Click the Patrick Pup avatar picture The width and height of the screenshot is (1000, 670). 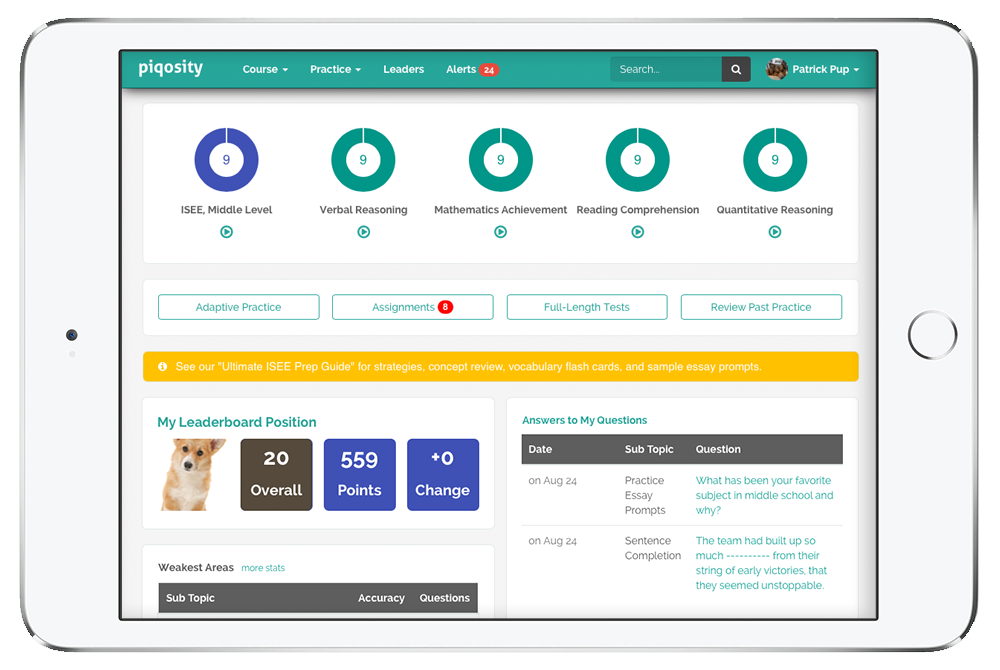point(777,70)
